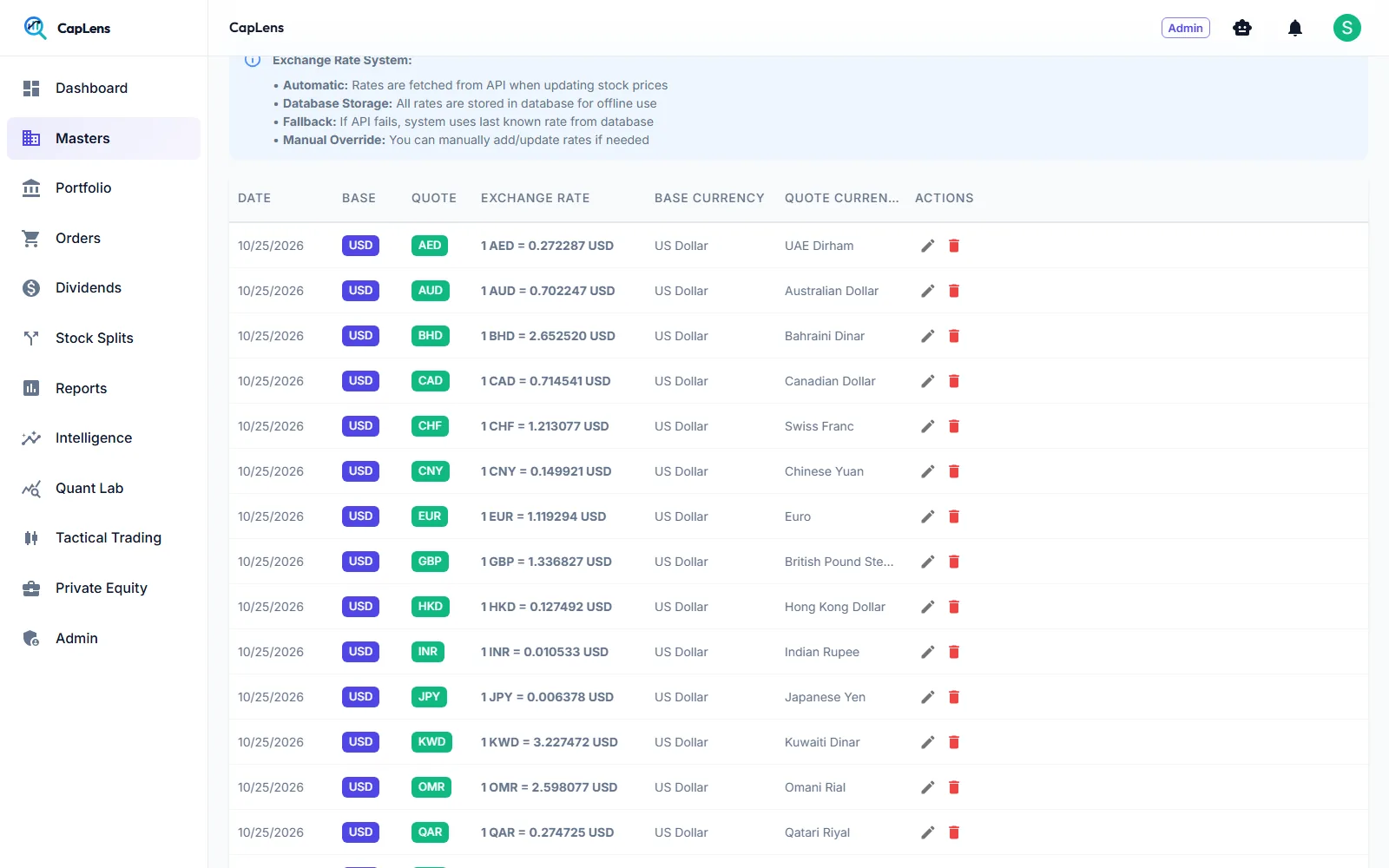Click the 'British Pound Ste...' cell
The image size is (1389, 868).
(x=839, y=562)
